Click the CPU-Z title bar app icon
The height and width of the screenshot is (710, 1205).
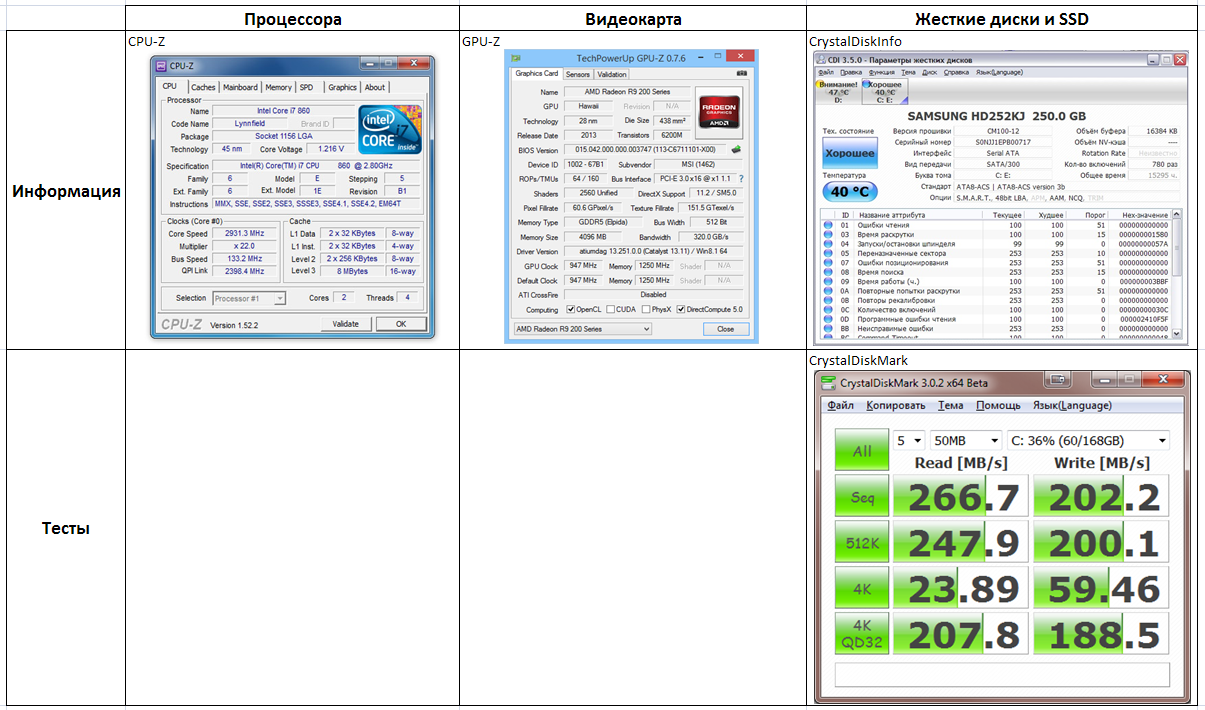point(159,66)
